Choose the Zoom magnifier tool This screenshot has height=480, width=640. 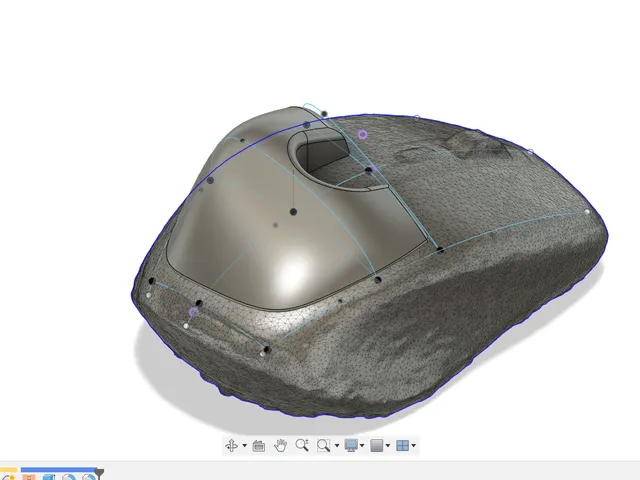(x=302, y=445)
